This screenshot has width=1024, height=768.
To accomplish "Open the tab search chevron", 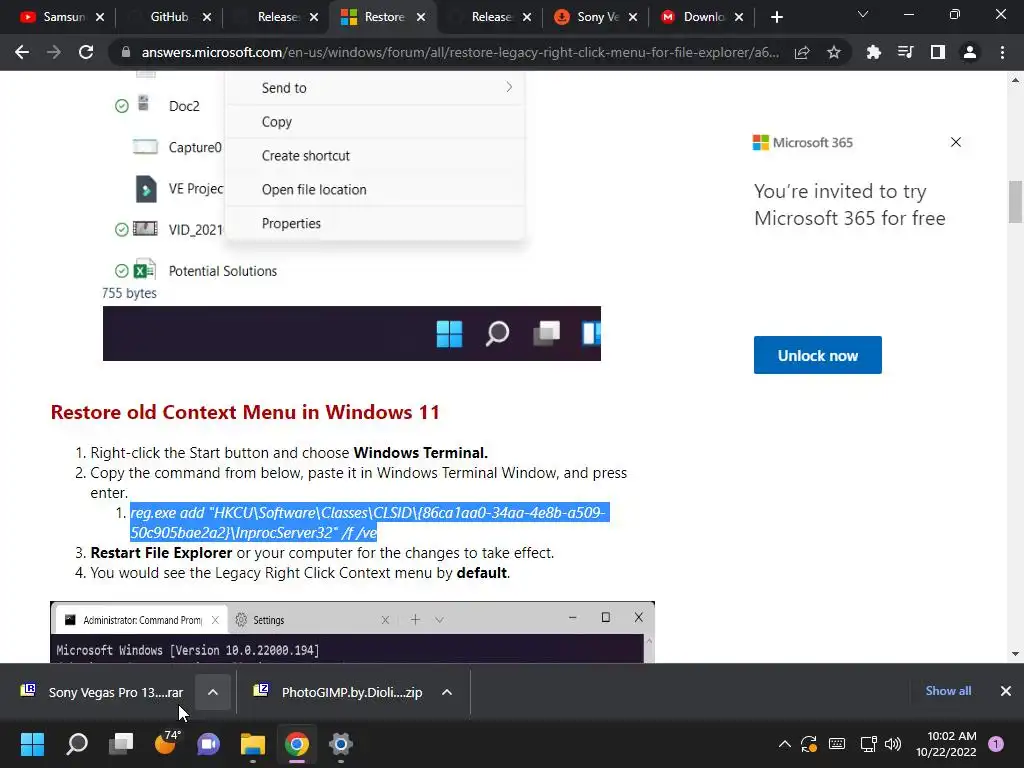I will (x=863, y=14).
